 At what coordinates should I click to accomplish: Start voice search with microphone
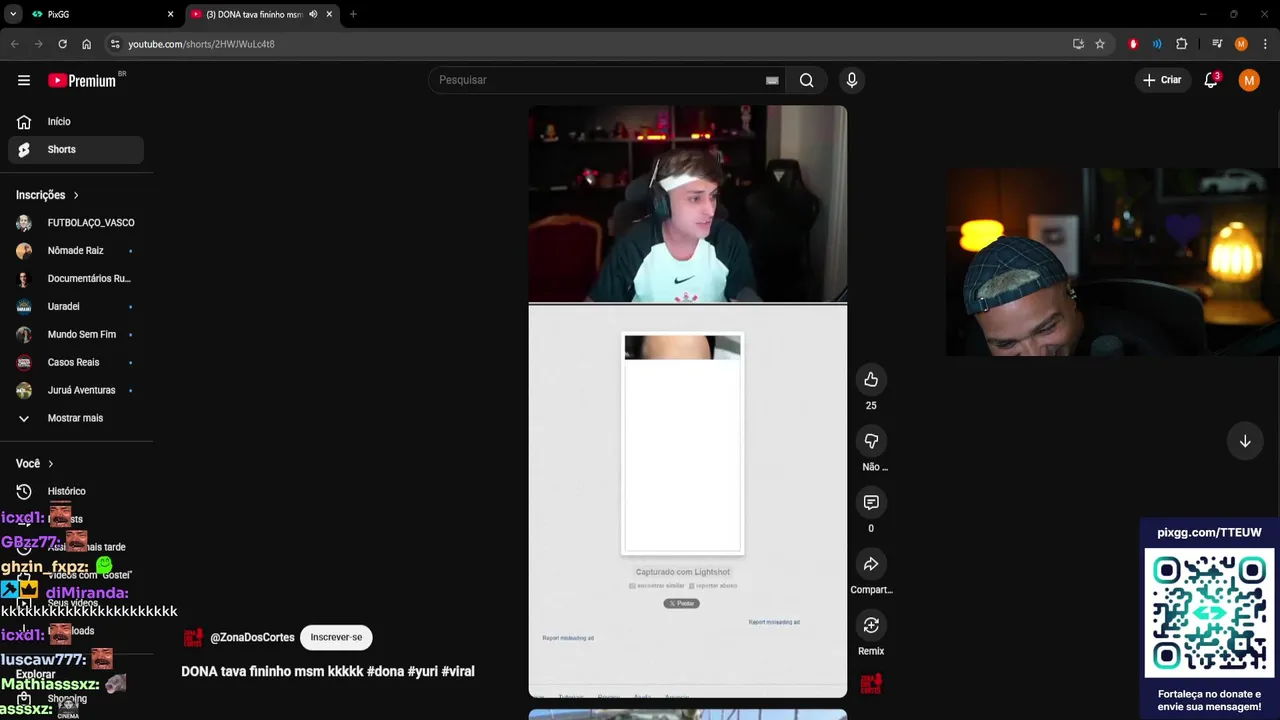[851, 80]
